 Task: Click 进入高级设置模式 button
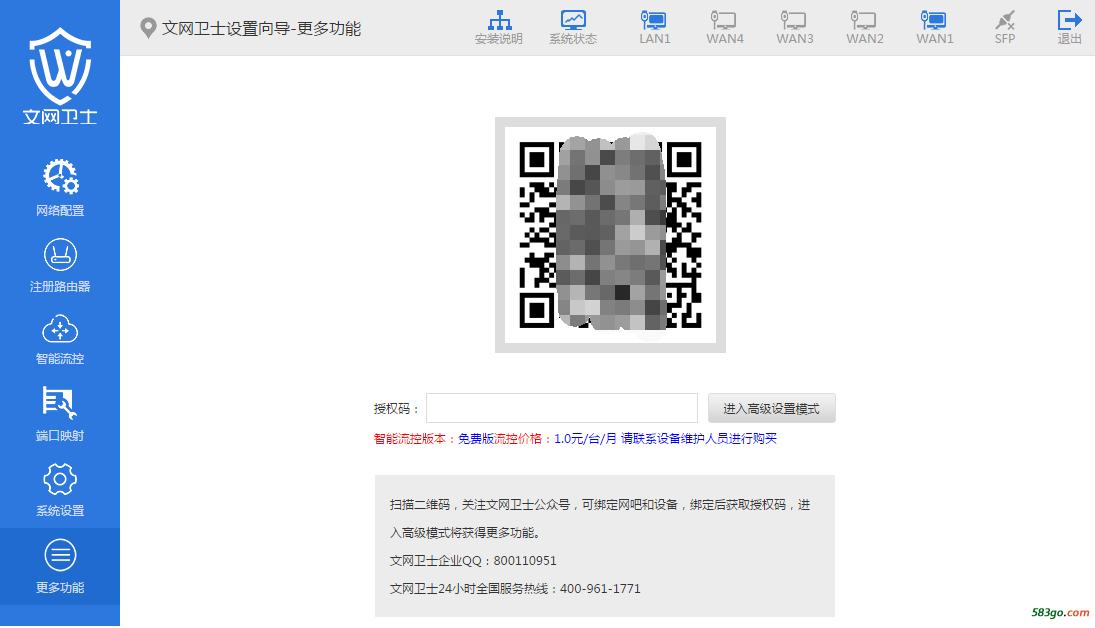click(x=772, y=408)
